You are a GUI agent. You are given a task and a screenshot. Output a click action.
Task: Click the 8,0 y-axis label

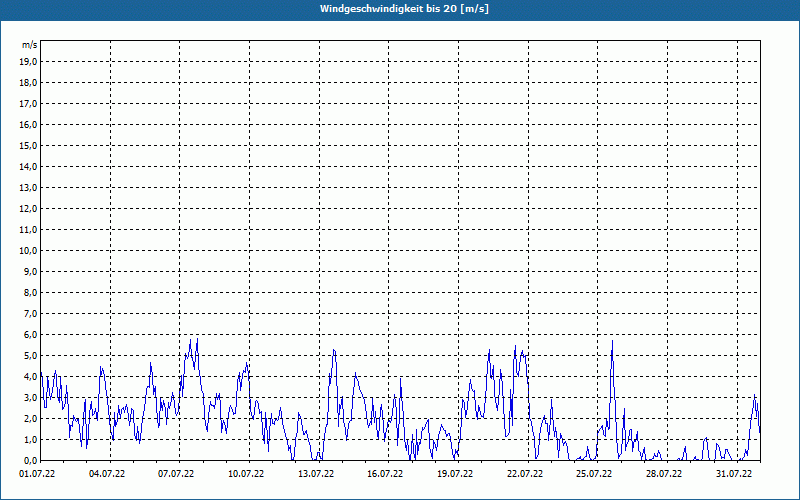(x=30, y=292)
